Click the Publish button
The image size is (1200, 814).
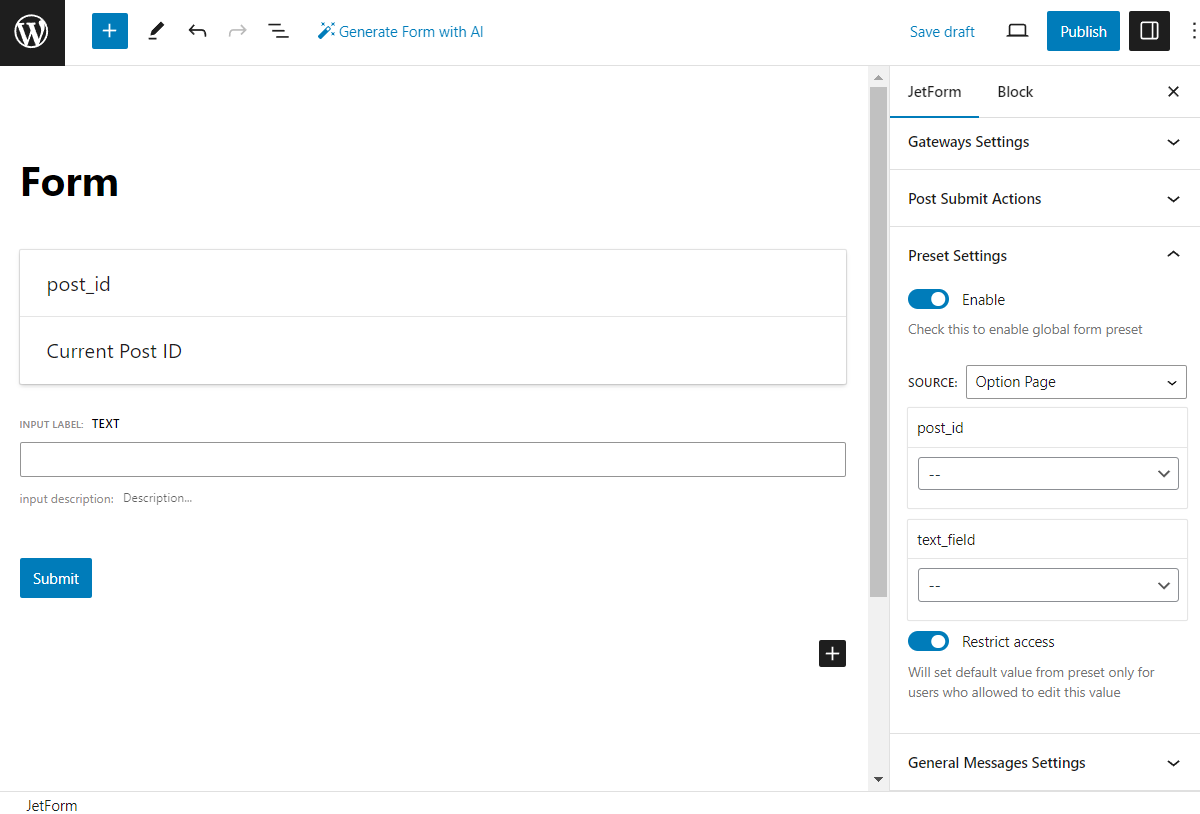pos(1083,31)
